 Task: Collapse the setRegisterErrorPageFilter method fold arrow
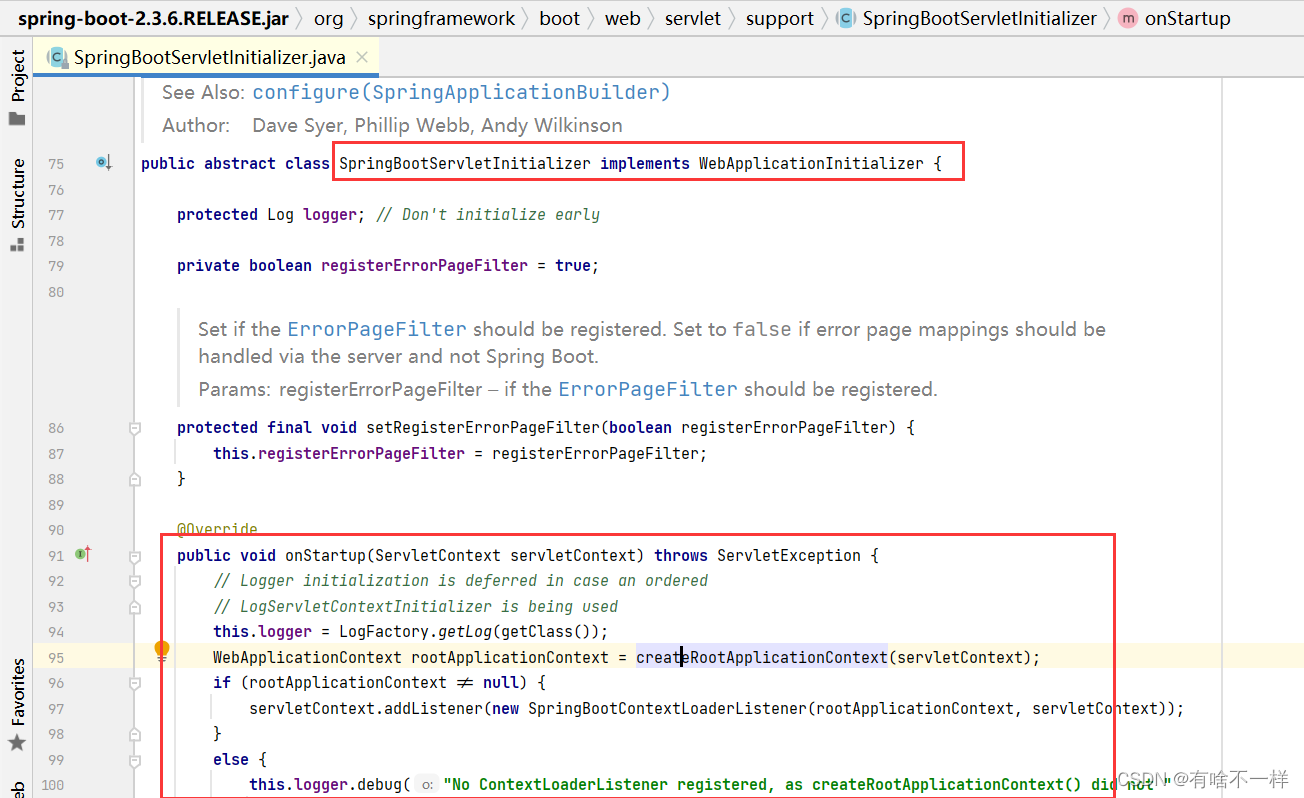[x=134, y=427]
